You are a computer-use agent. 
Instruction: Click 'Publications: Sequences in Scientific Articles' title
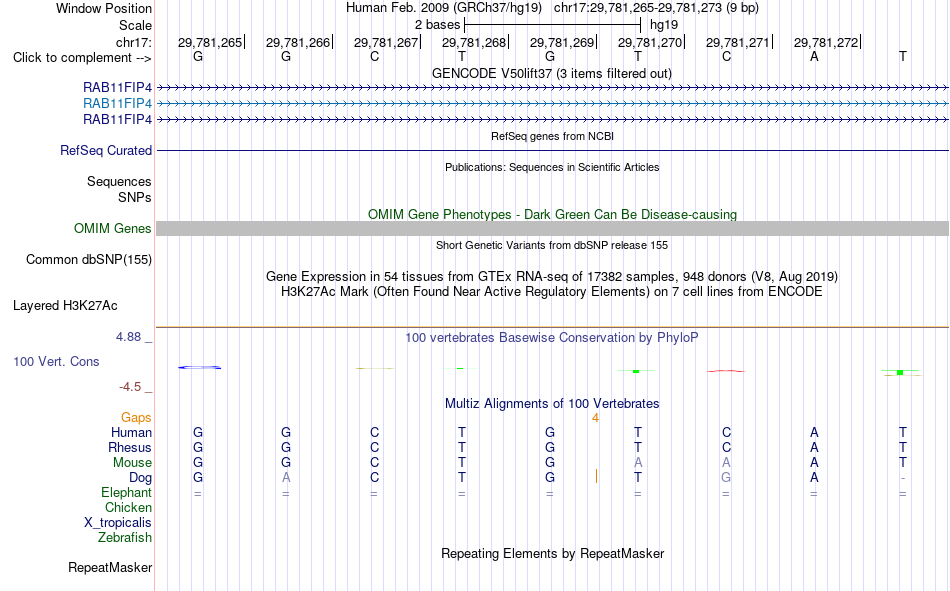click(552, 167)
